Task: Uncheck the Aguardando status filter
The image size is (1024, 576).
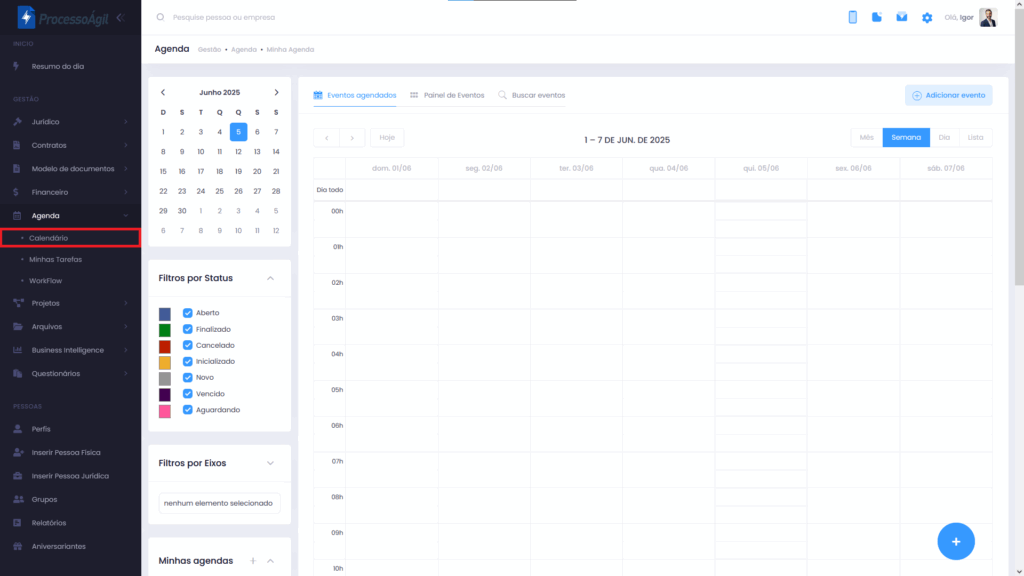Action: pos(187,409)
